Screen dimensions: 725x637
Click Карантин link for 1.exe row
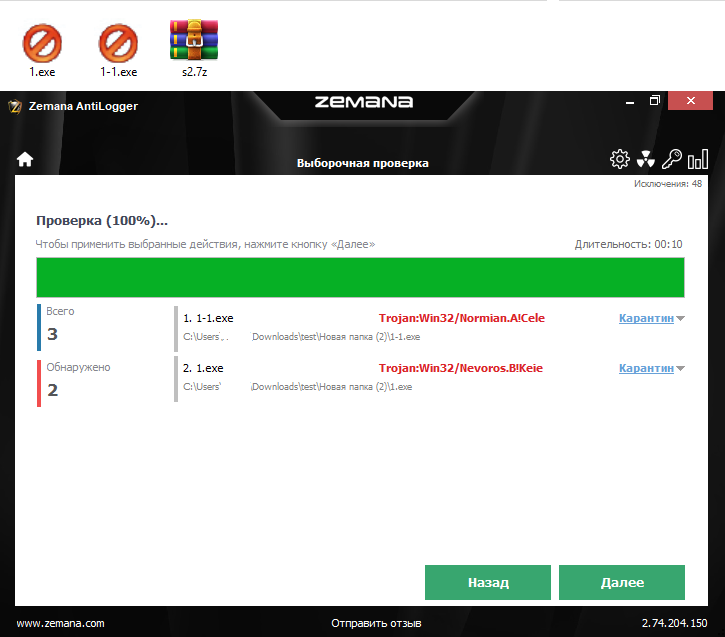646,368
